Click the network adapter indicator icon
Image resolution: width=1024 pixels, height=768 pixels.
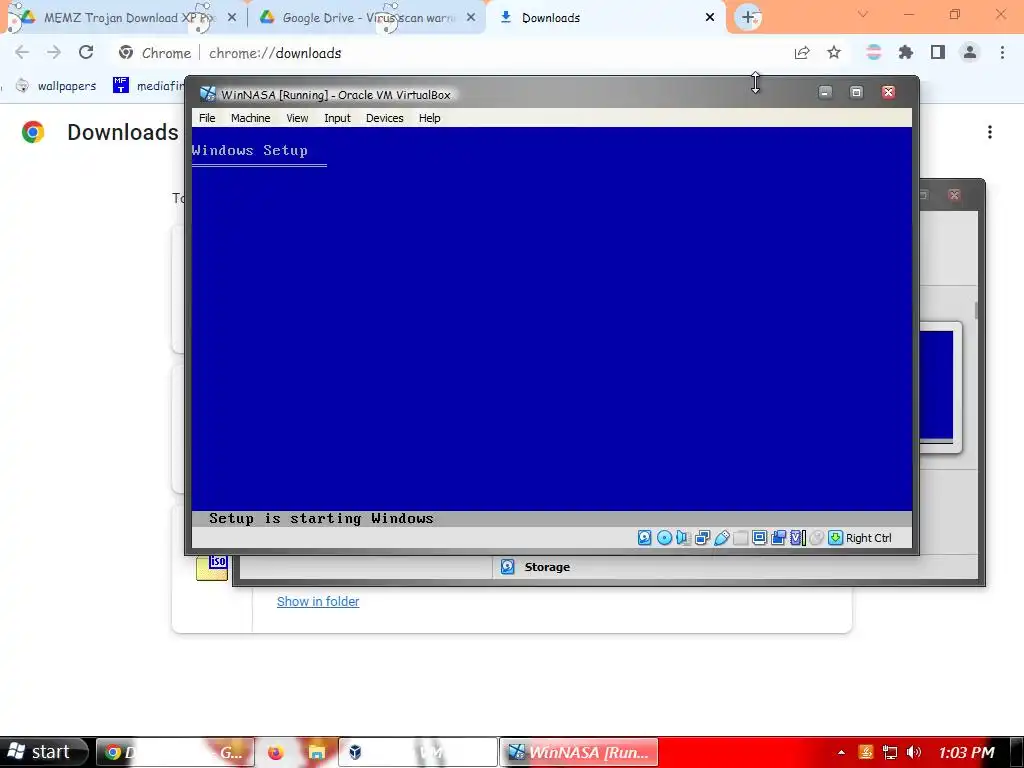click(702, 537)
